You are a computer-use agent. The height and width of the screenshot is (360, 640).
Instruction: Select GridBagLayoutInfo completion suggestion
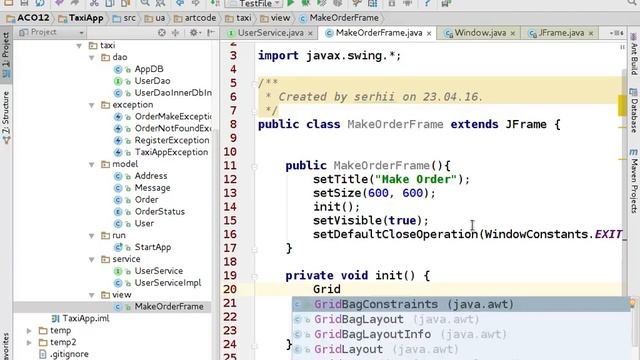click(461, 334)
